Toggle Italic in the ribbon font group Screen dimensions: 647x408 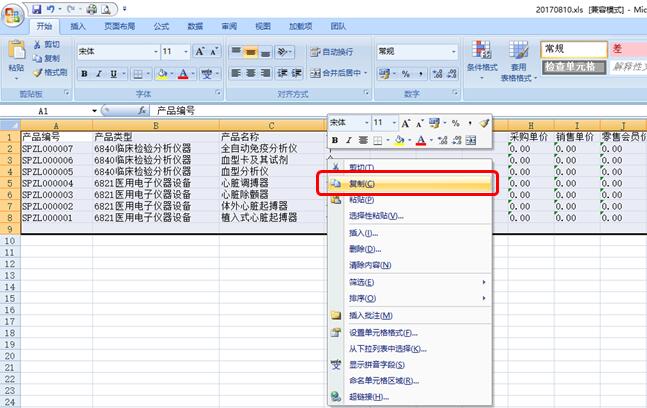click(x=99, y=73)
